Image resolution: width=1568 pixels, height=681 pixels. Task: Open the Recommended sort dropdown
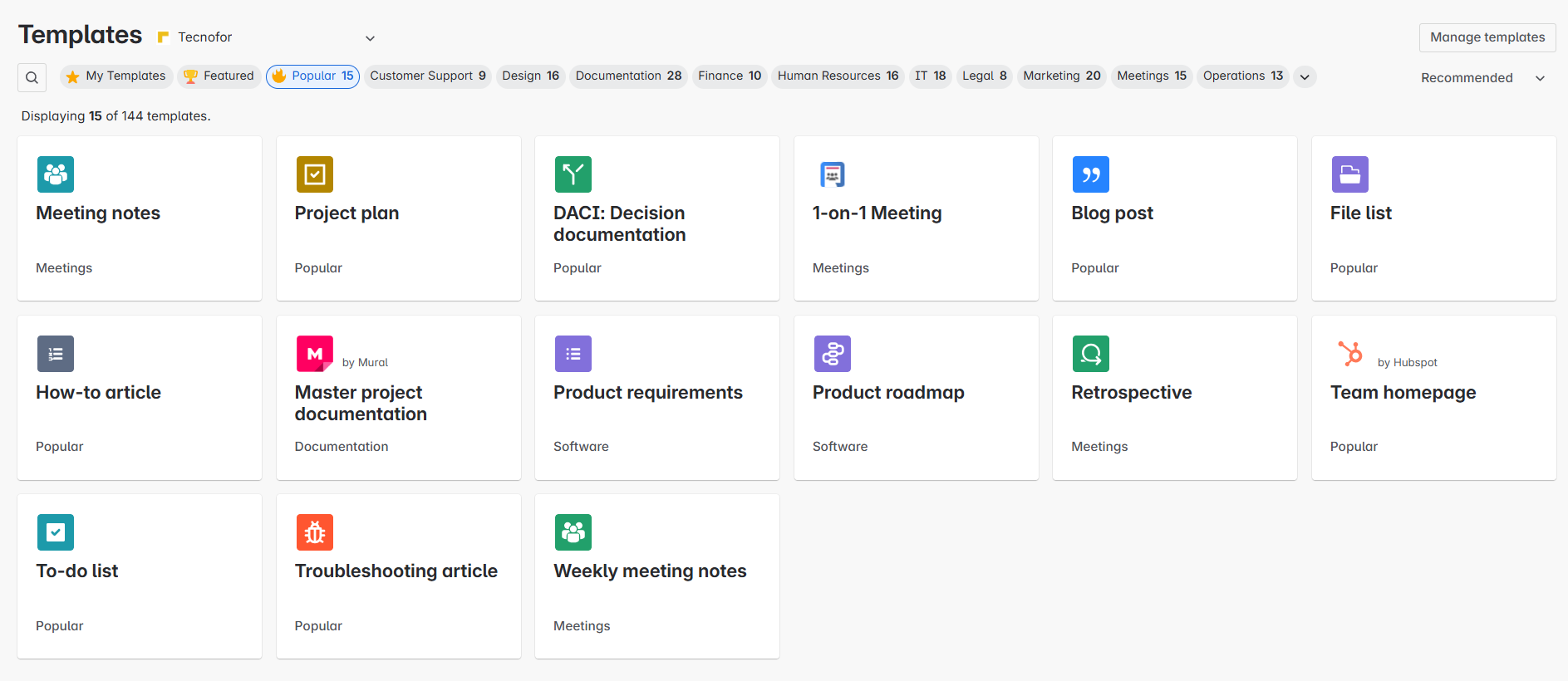(1482, 78)
